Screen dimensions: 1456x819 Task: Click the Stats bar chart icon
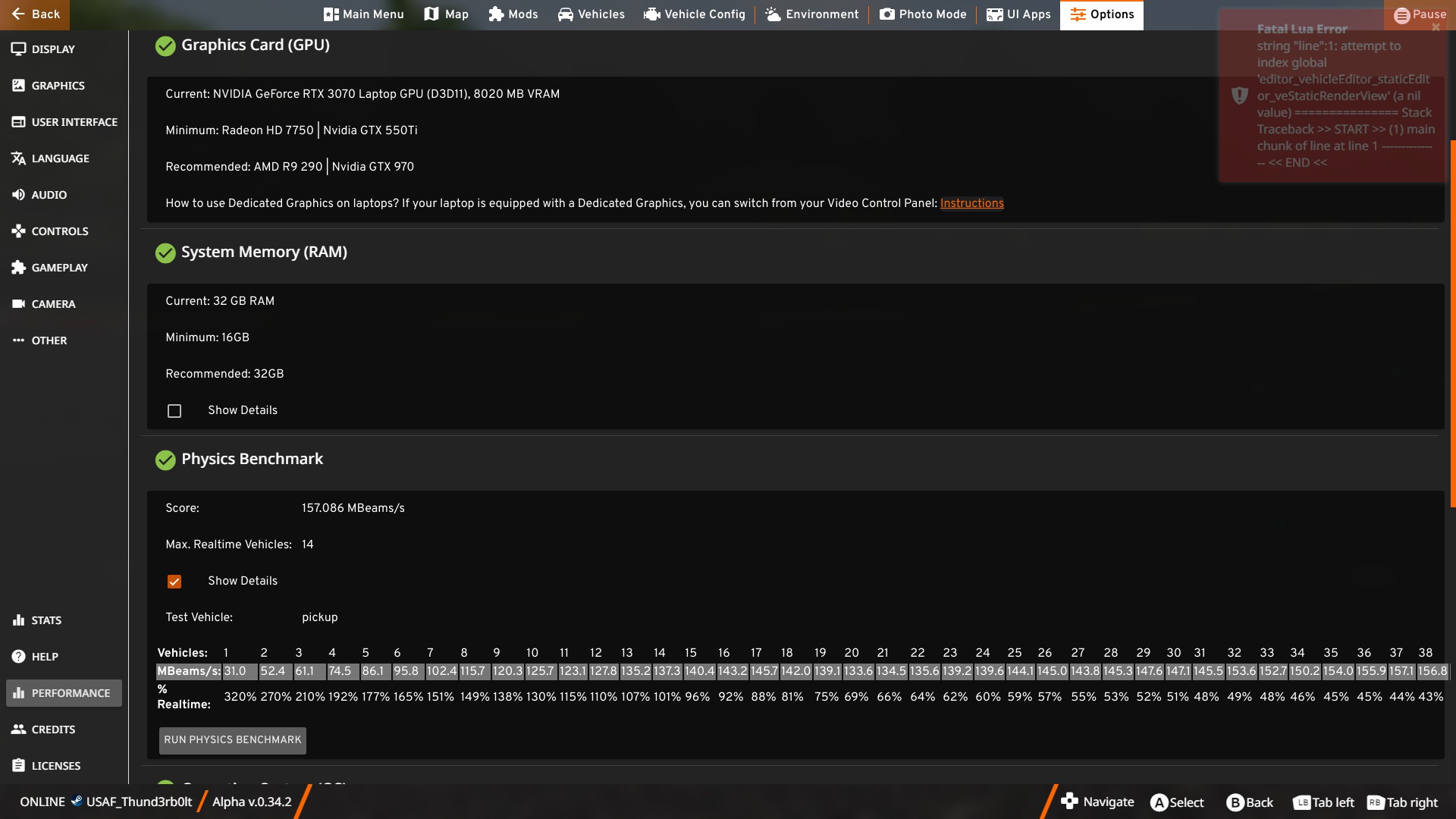[x=18, y=620]
